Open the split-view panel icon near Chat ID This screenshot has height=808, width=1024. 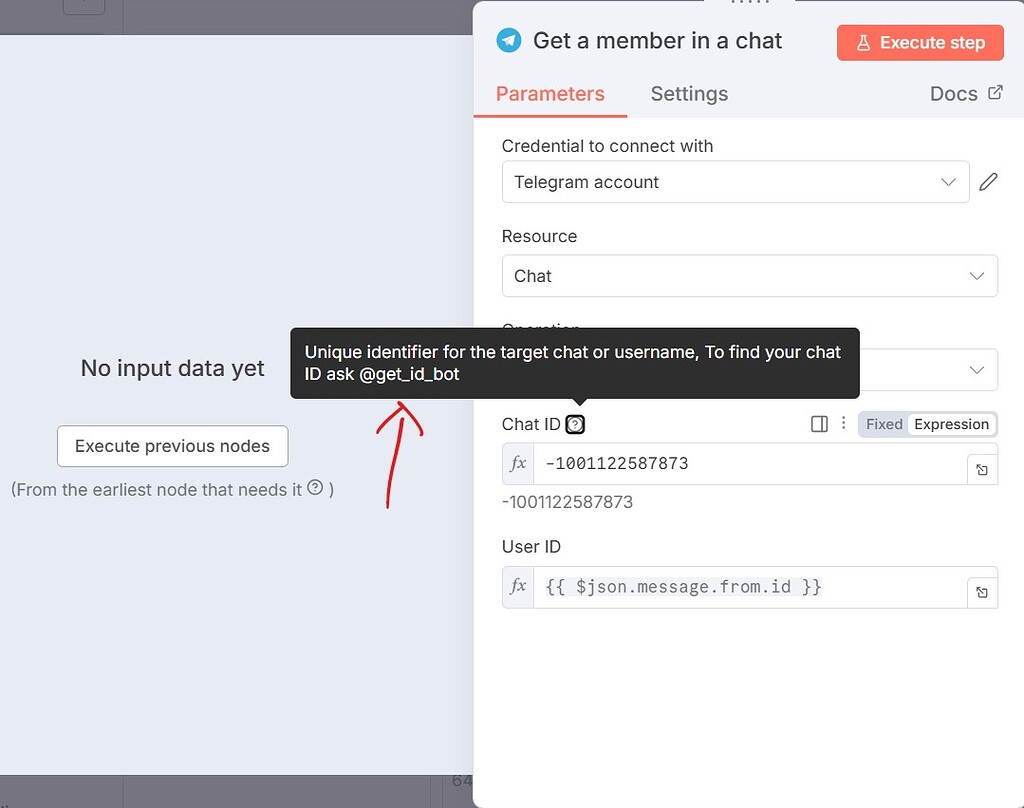tap(819, 424)
